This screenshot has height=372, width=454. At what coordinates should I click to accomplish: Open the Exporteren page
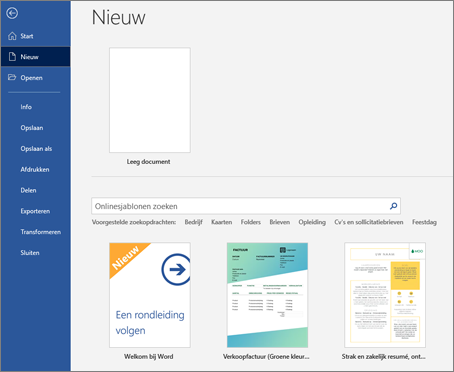click(x=35, y=211)
